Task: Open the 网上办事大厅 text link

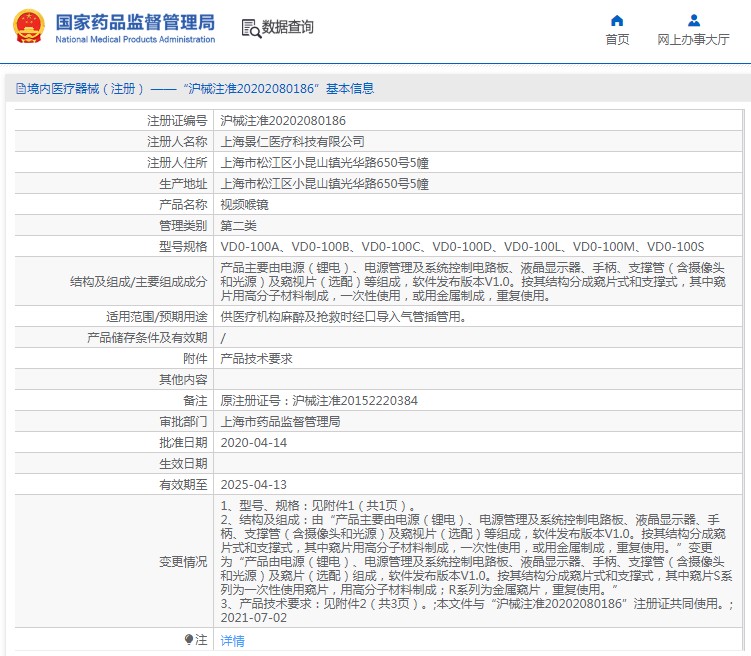Action: point(693,40)
